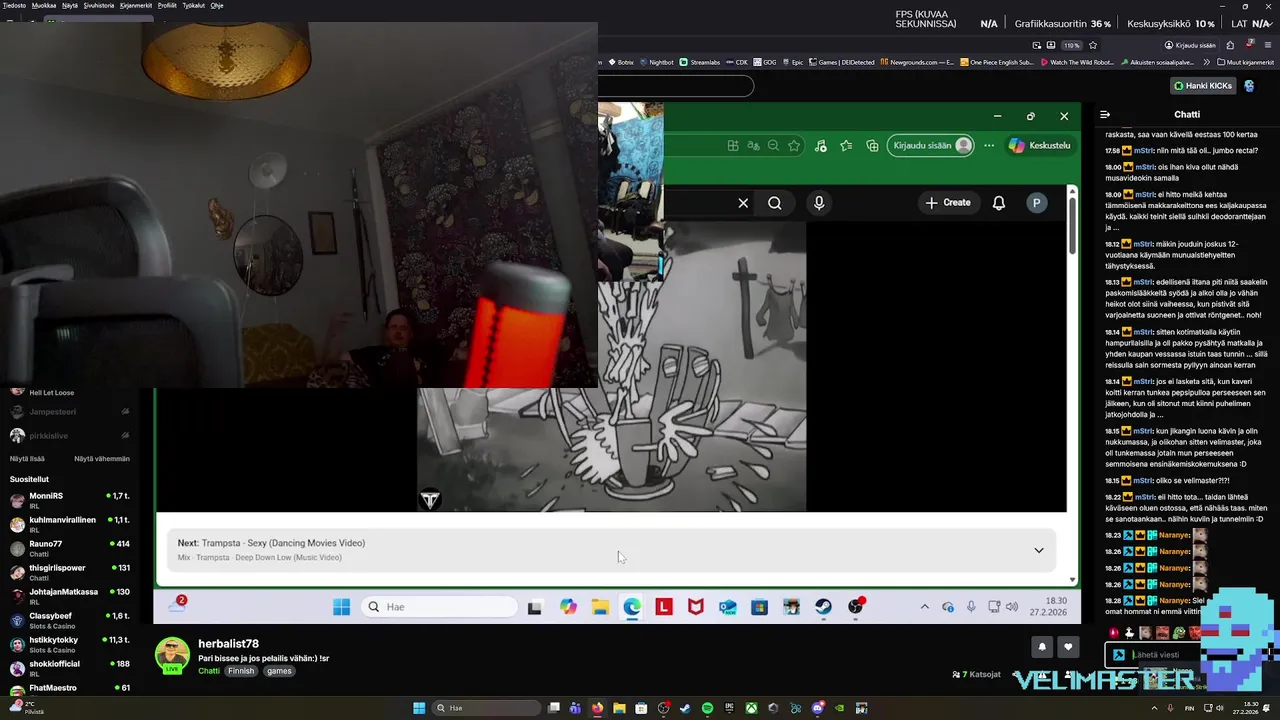Open Firefox hamburger application menu
This screenshot has width=1280, height=720.
click(x=1269, y=45)
